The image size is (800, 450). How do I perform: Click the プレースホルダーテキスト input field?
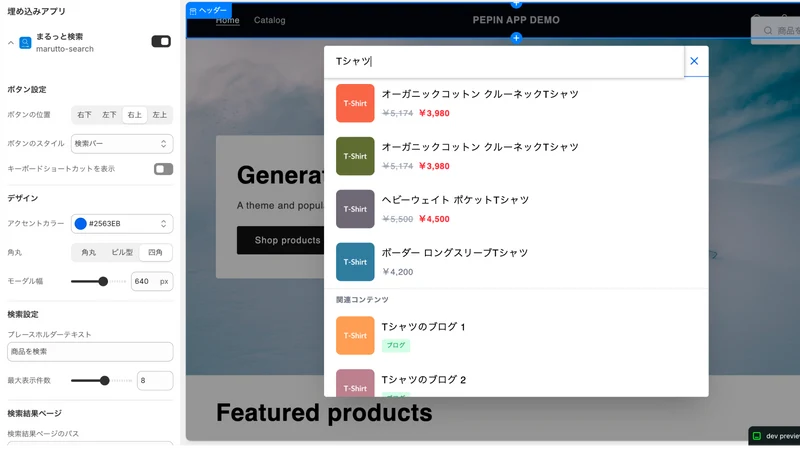pyautogui.click(x=90, y=352)
